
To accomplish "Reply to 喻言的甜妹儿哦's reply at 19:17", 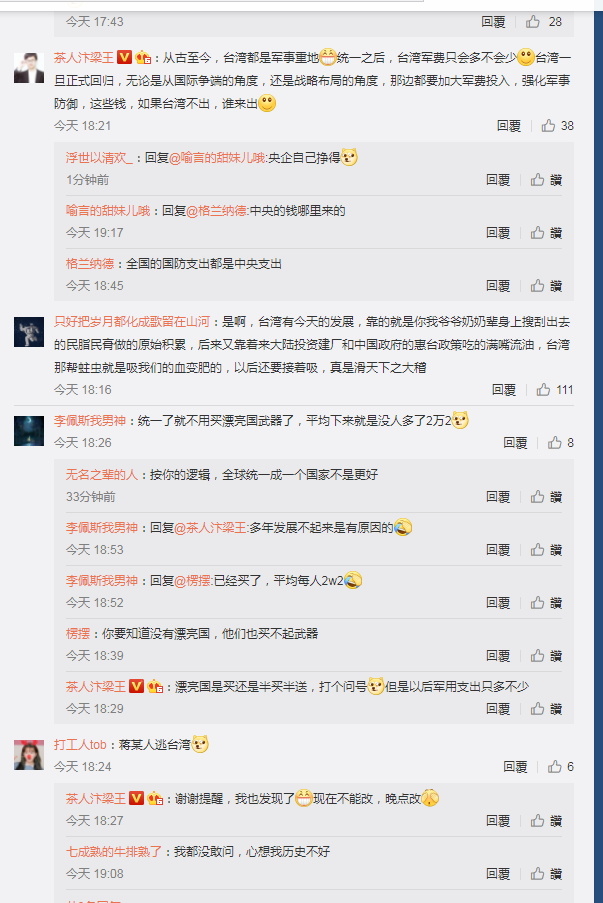I will pos(498,233).
